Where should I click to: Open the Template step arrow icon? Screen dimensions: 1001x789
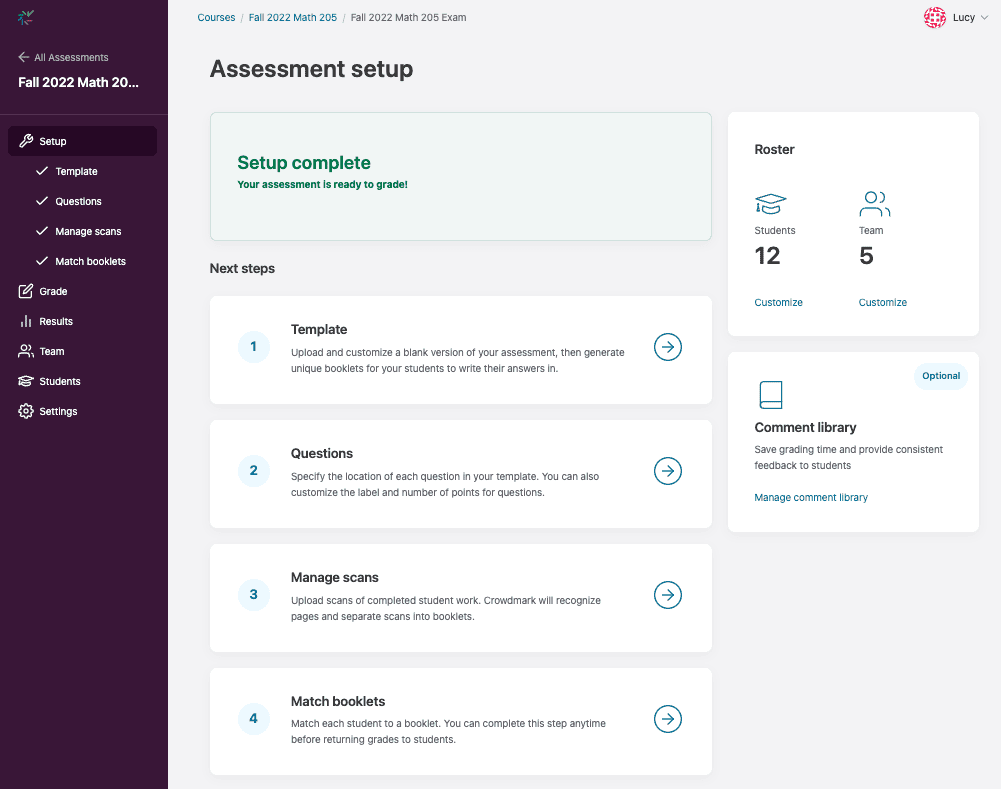point(667,347)
